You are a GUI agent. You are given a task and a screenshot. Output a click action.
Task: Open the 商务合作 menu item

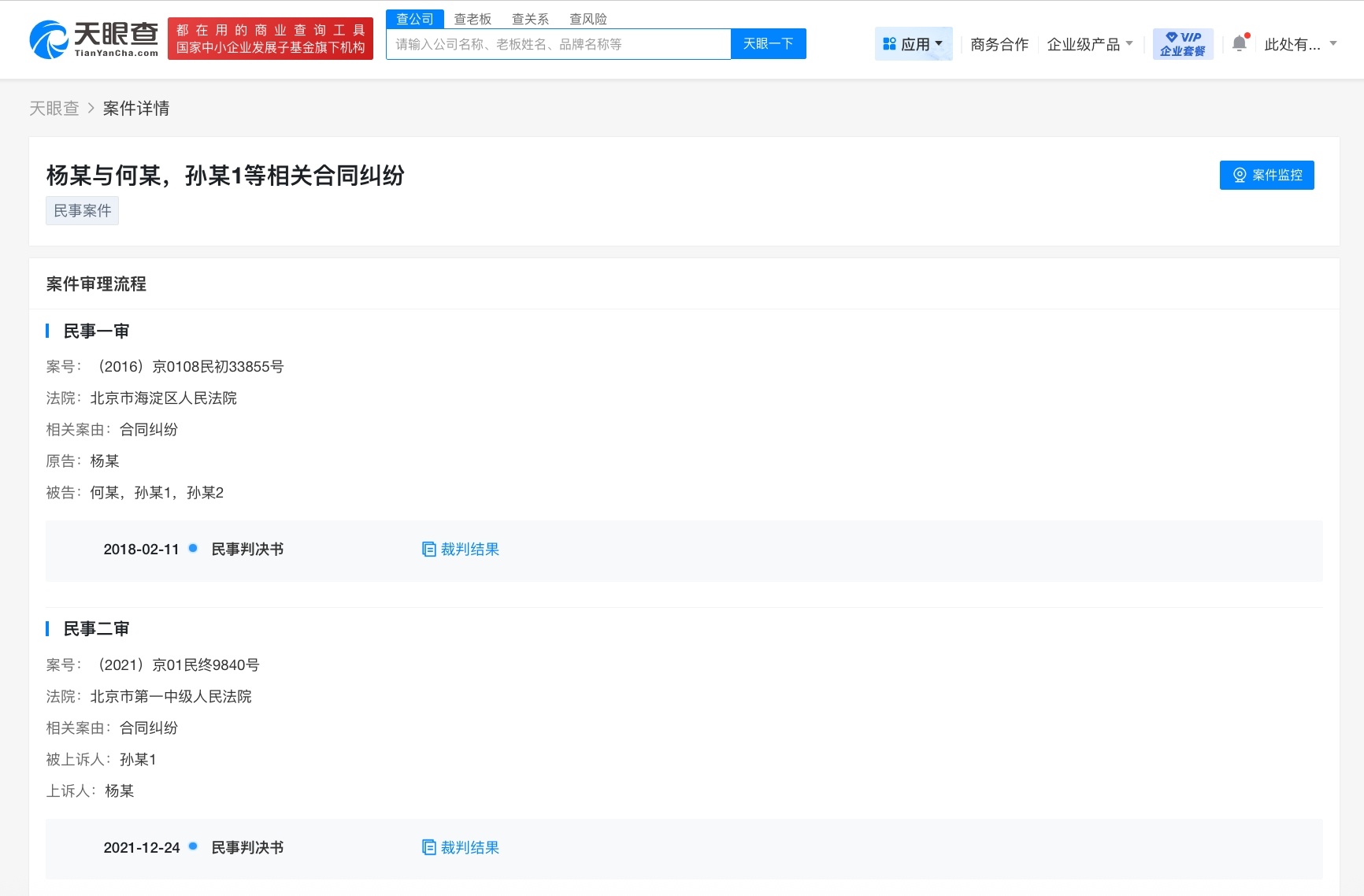pyautogui.click(x=999, y=44)
